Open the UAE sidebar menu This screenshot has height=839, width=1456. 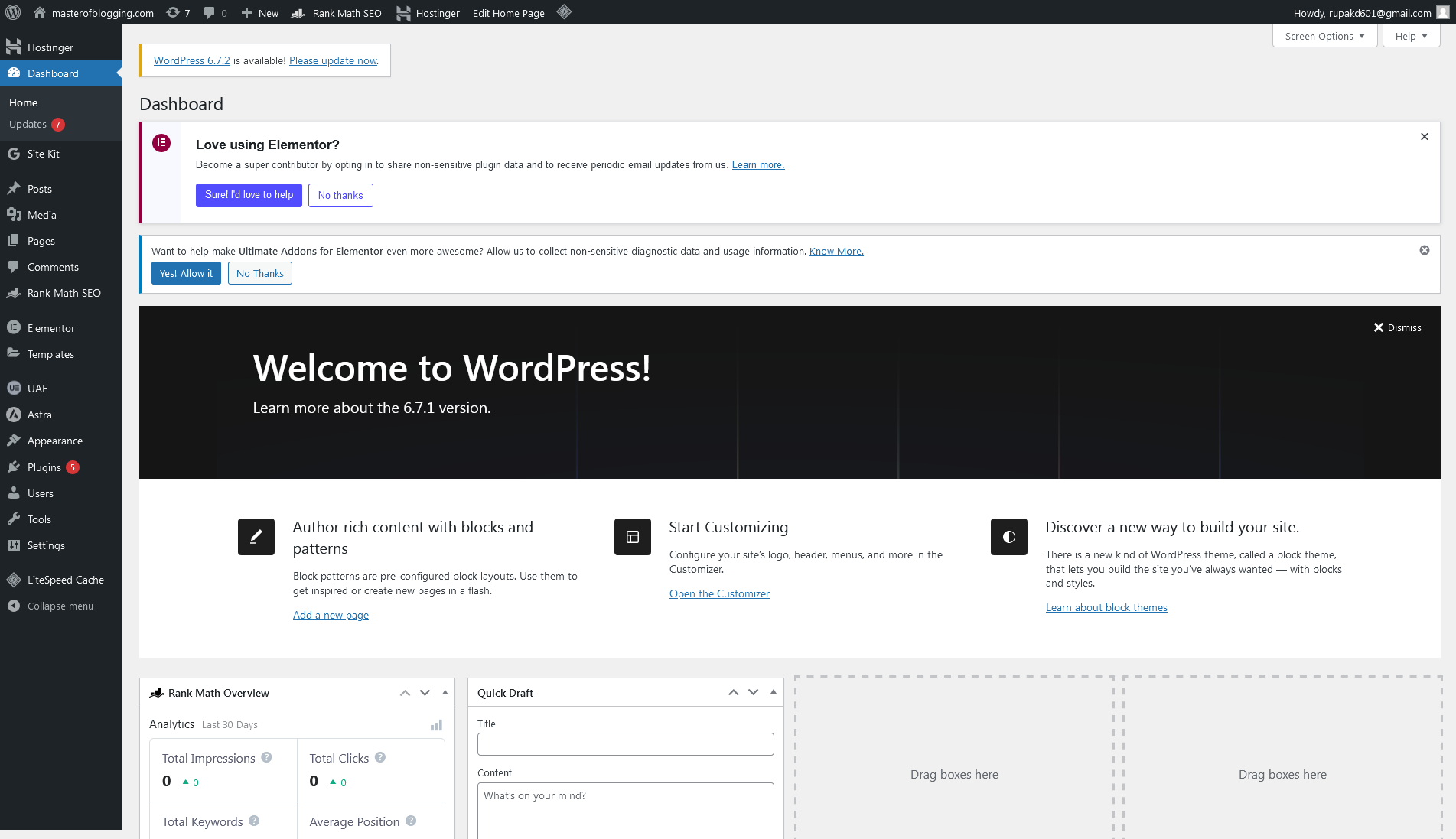pyautogui.click(x=61, y=389)
